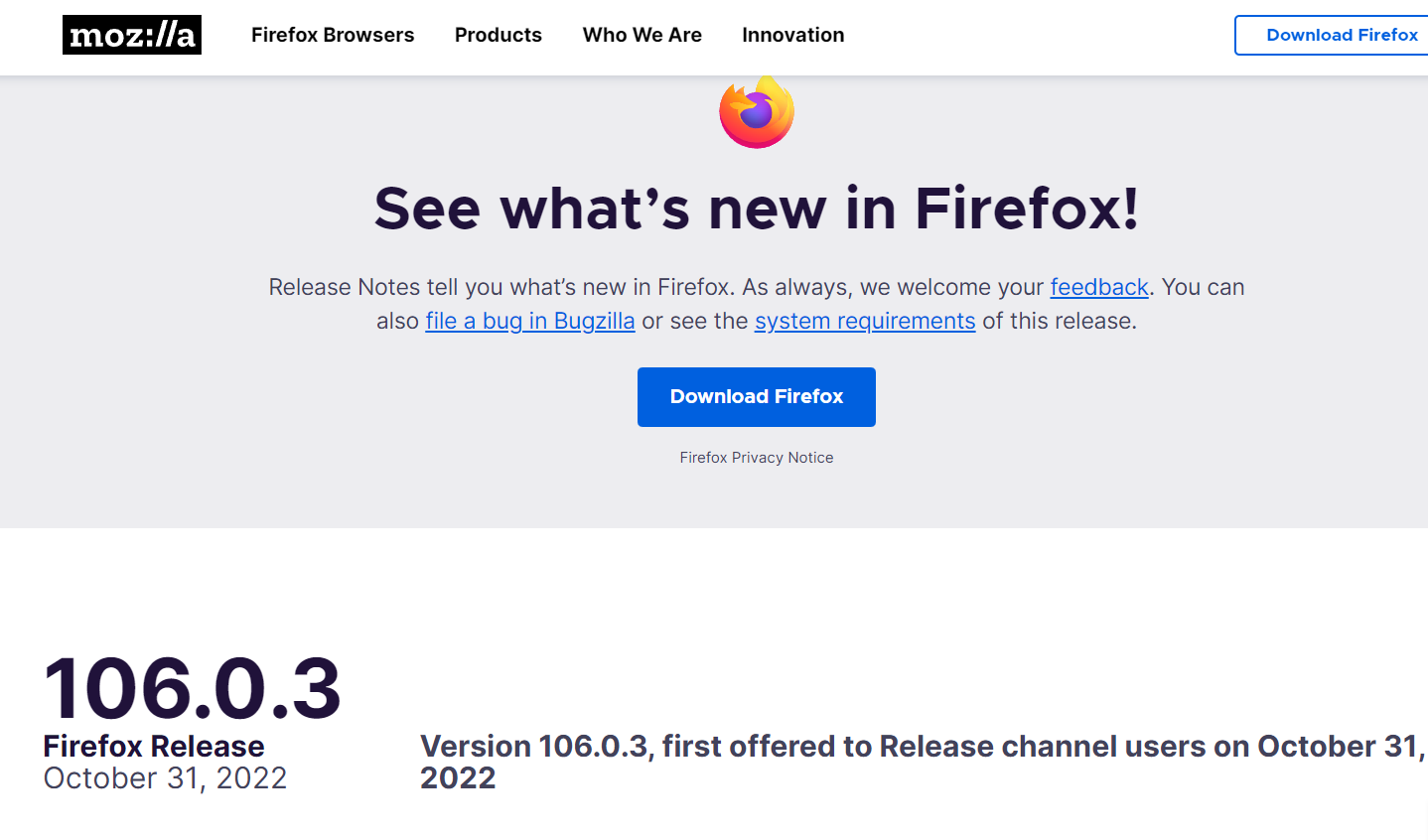
Task: Open the Innovation menu
Action: point(793,35)
